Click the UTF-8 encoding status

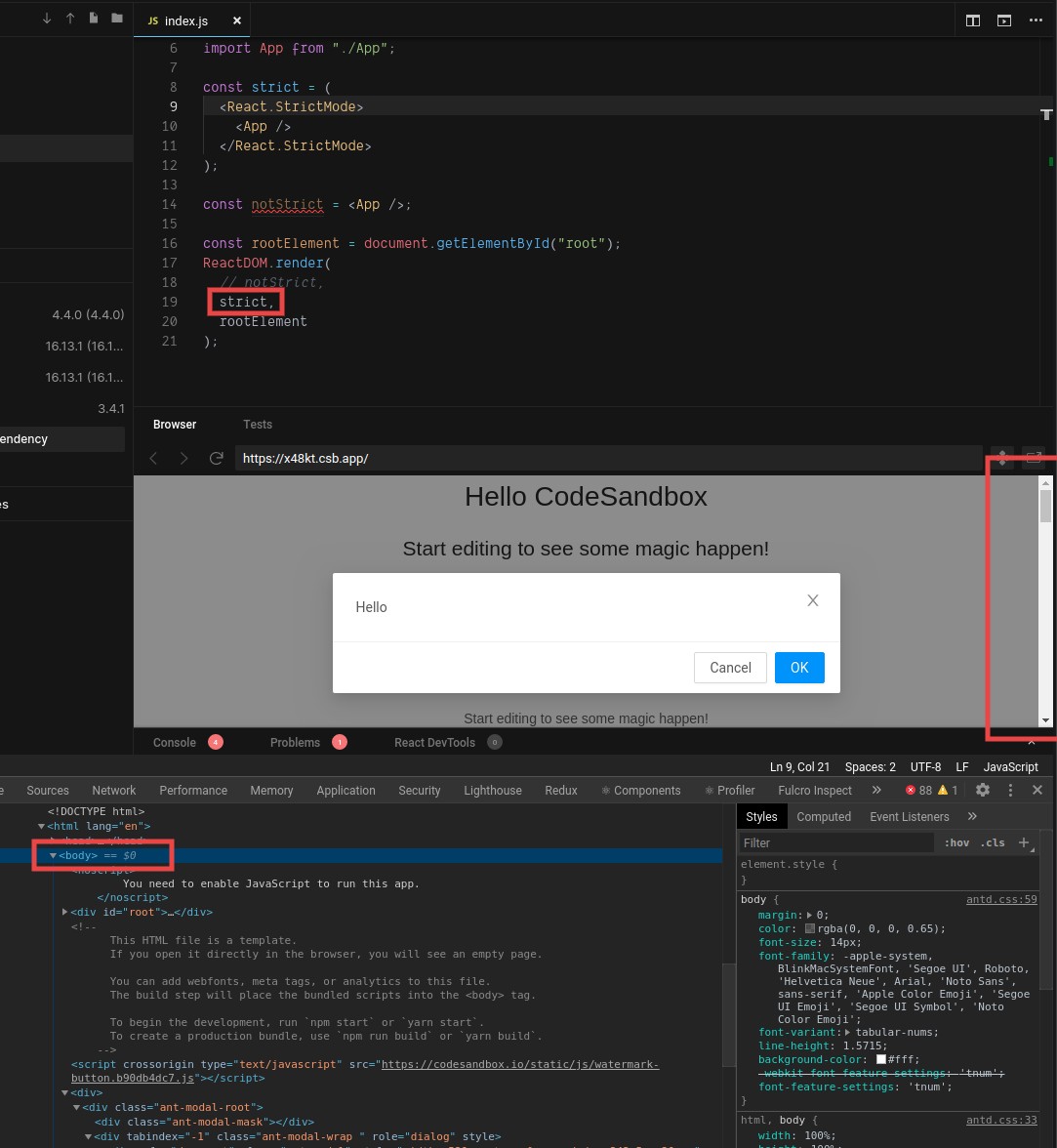(x=925, y=767)
